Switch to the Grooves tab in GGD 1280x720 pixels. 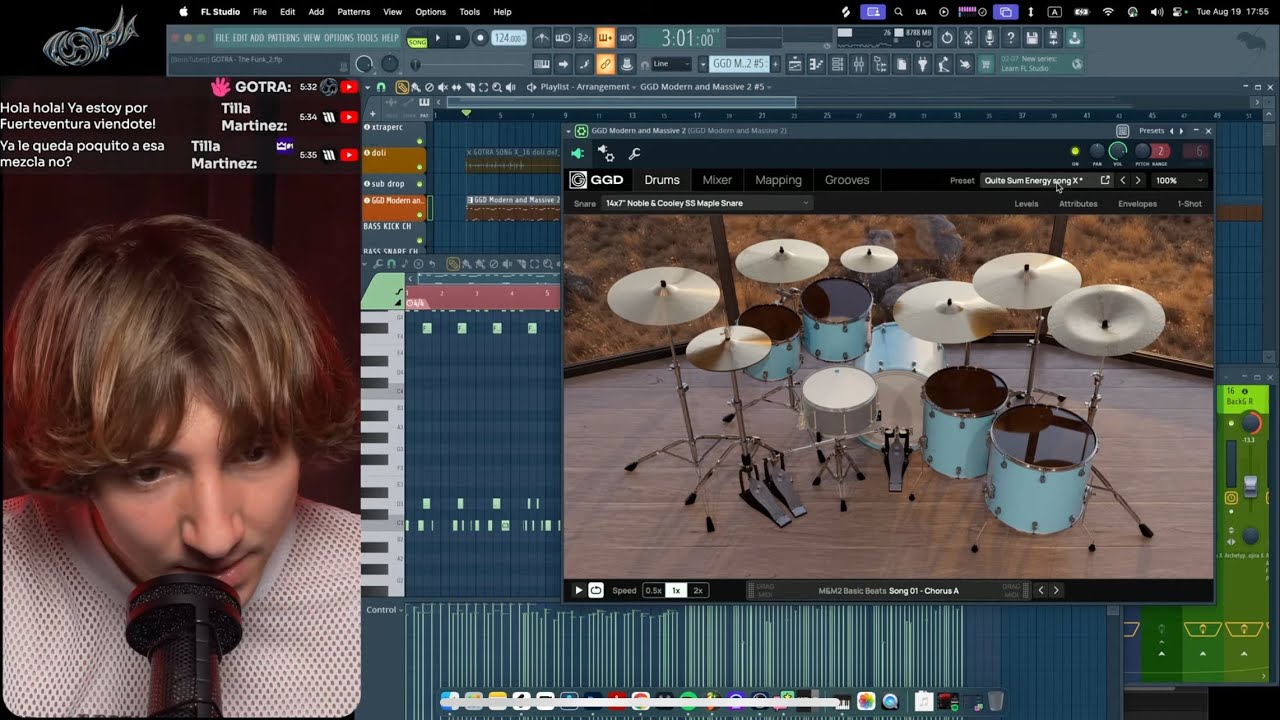pos(847,180)
